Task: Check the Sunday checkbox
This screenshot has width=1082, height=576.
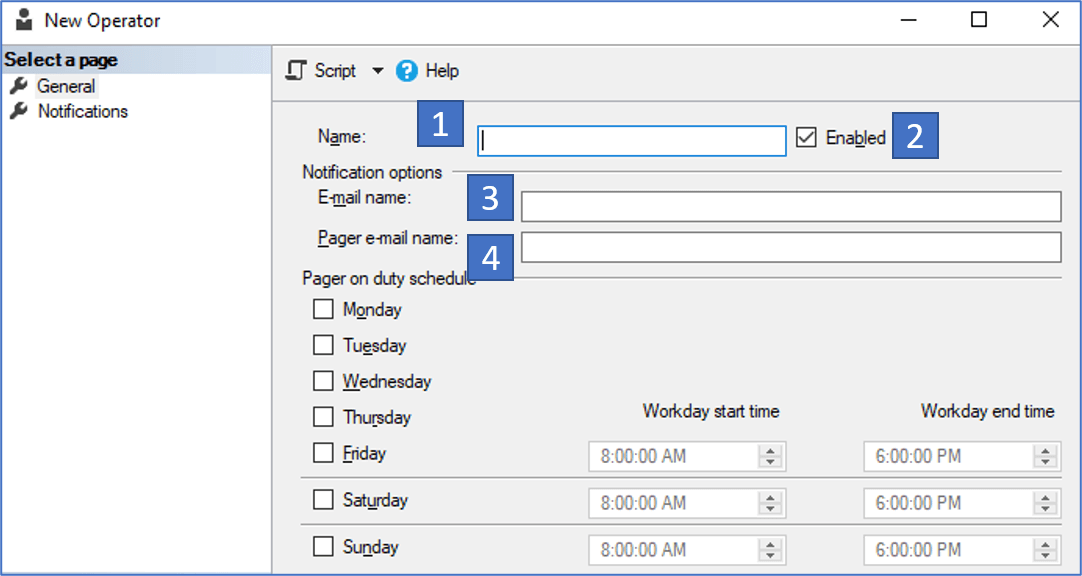Action: [x=323, y=547]
